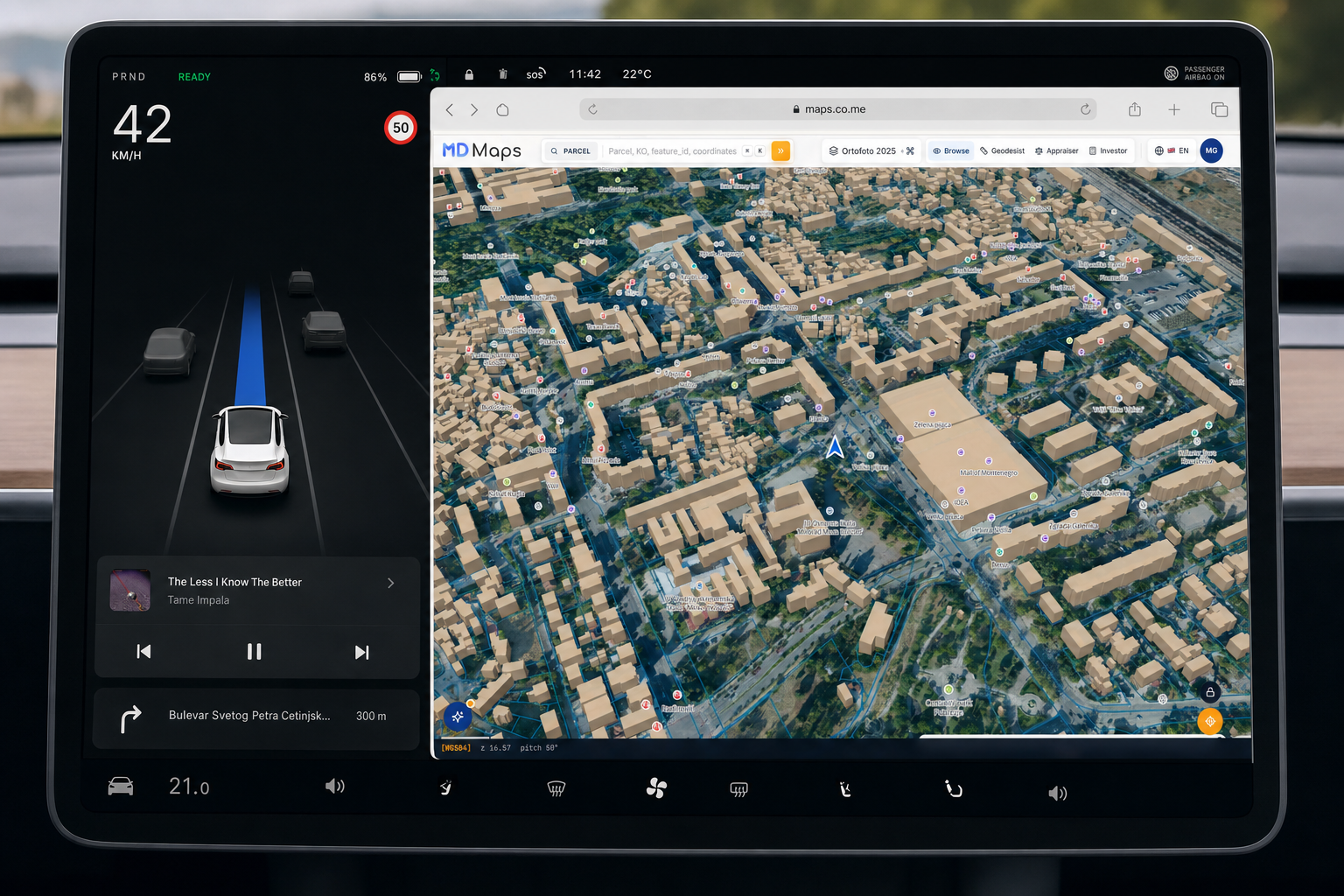Image resolution: width=1344 pixels, height=896 pixels.
Task: Pause the current song
Action: pos(254,651)
